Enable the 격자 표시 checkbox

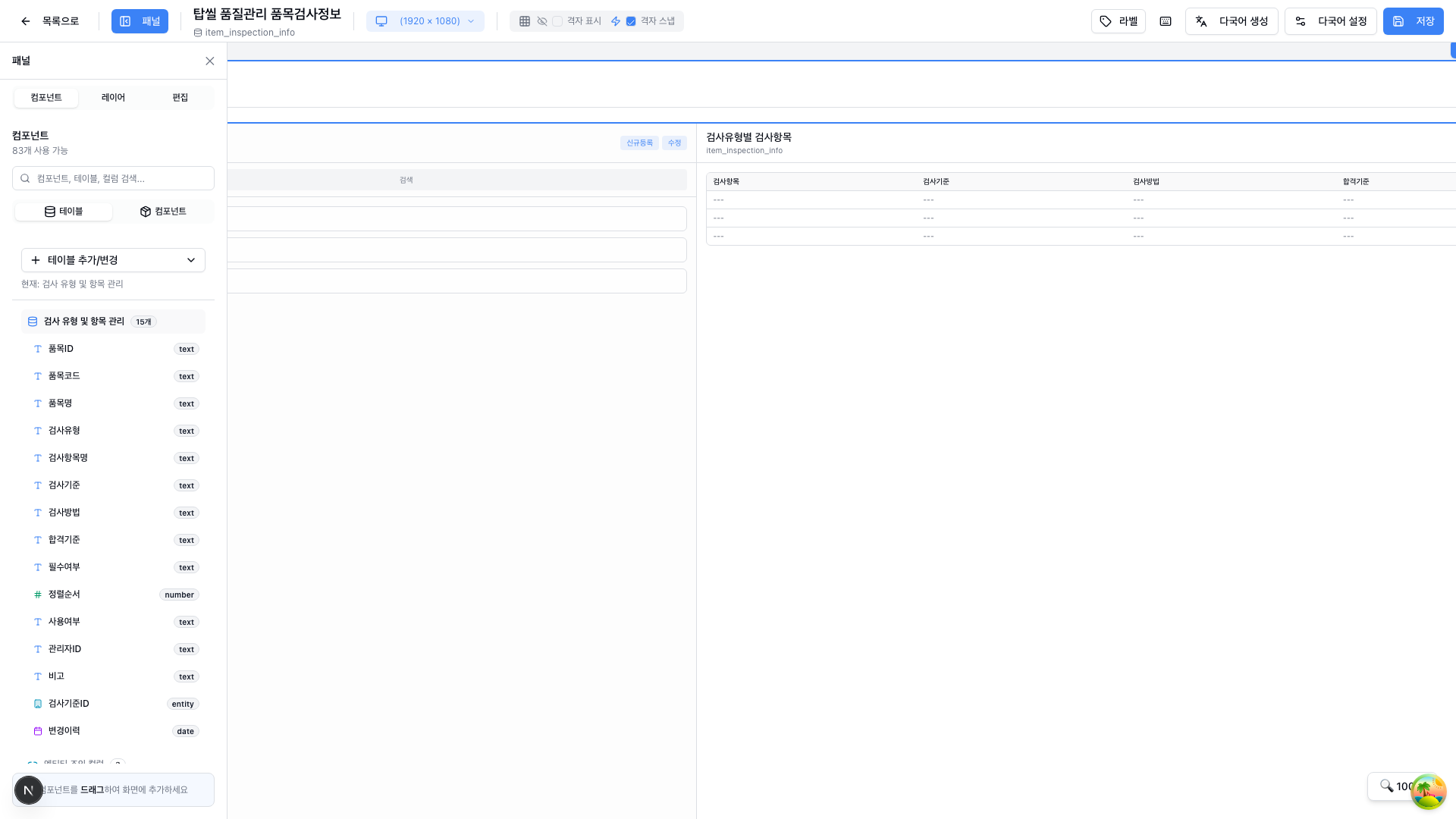(x=557, y=21)
